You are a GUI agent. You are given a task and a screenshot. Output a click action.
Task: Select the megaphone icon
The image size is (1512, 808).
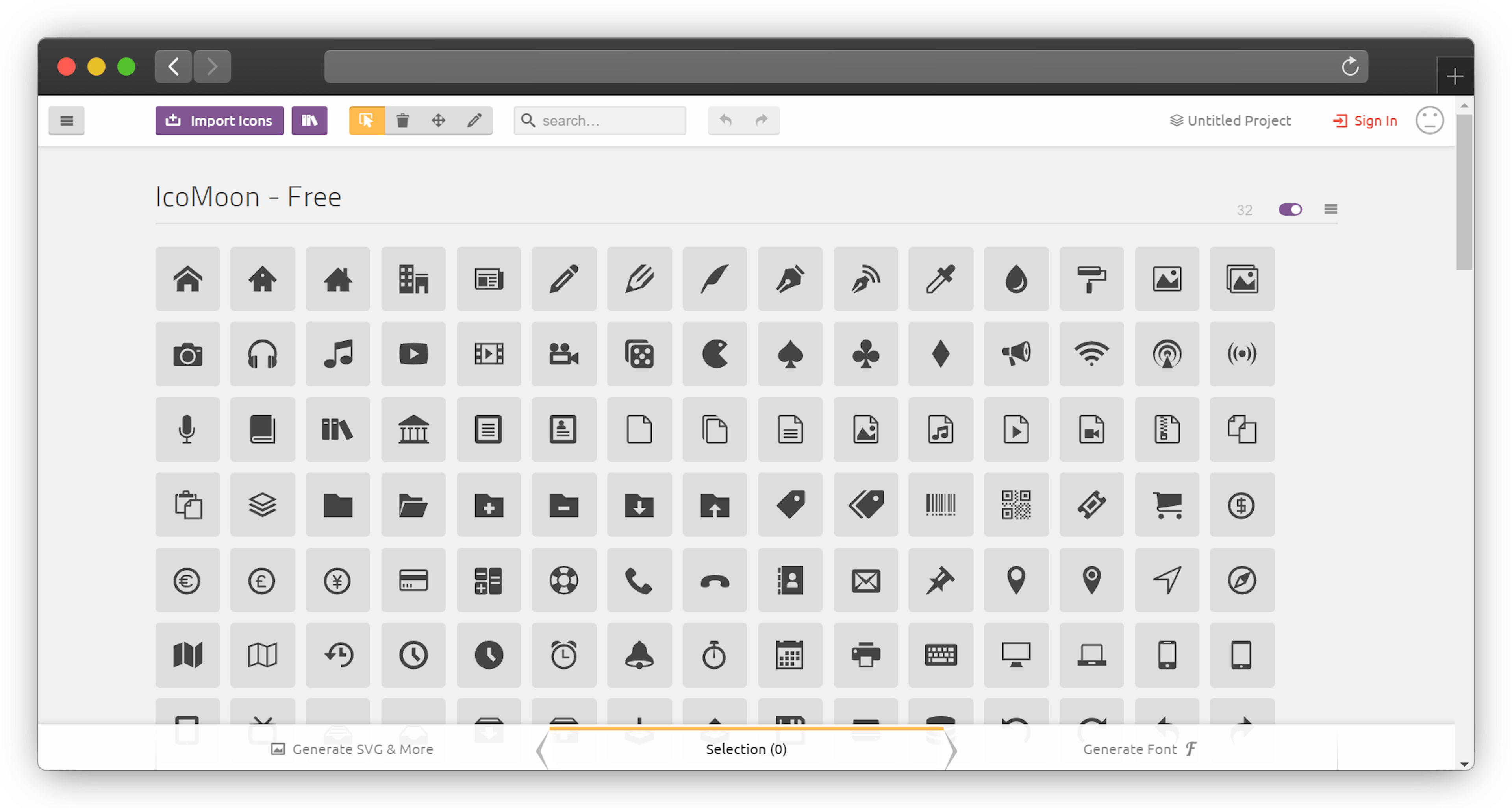click(x=1016, y=354)
